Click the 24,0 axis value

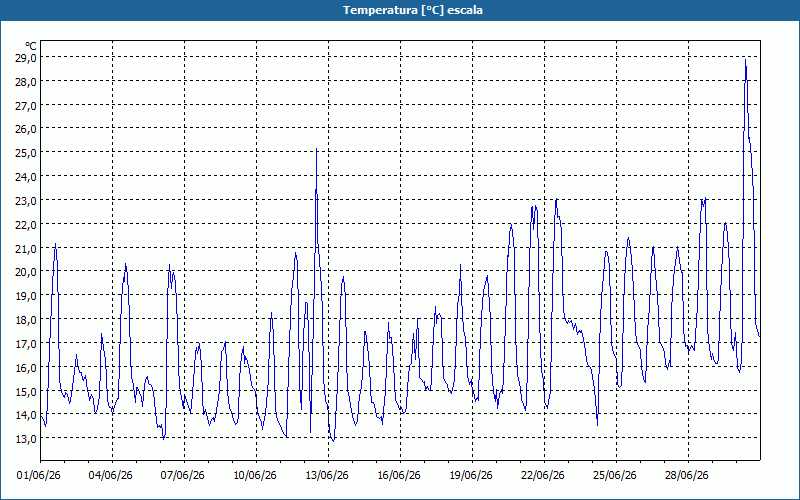tap(26, 177)
